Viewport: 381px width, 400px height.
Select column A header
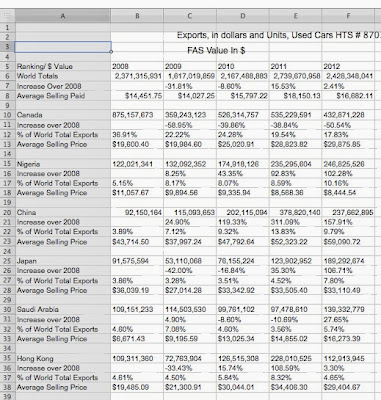click(x=63, y=16)
